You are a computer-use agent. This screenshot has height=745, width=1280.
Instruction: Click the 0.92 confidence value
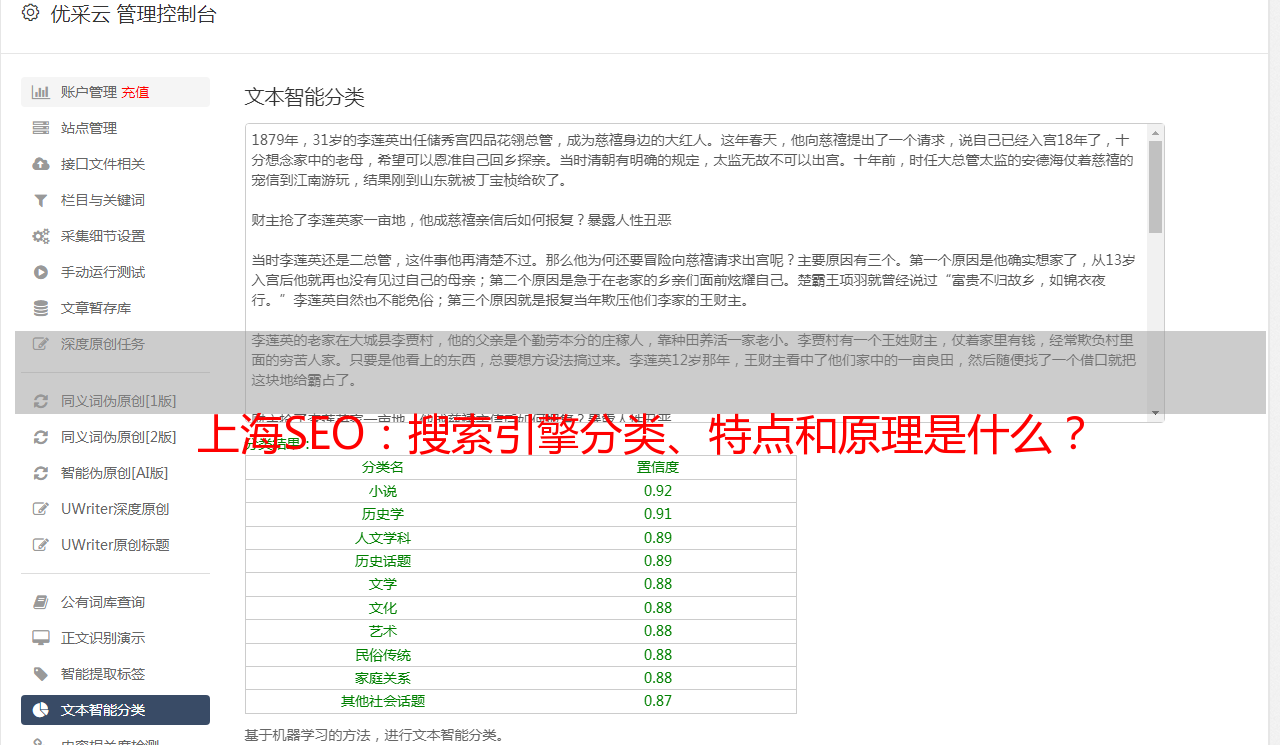pos(658,491)
